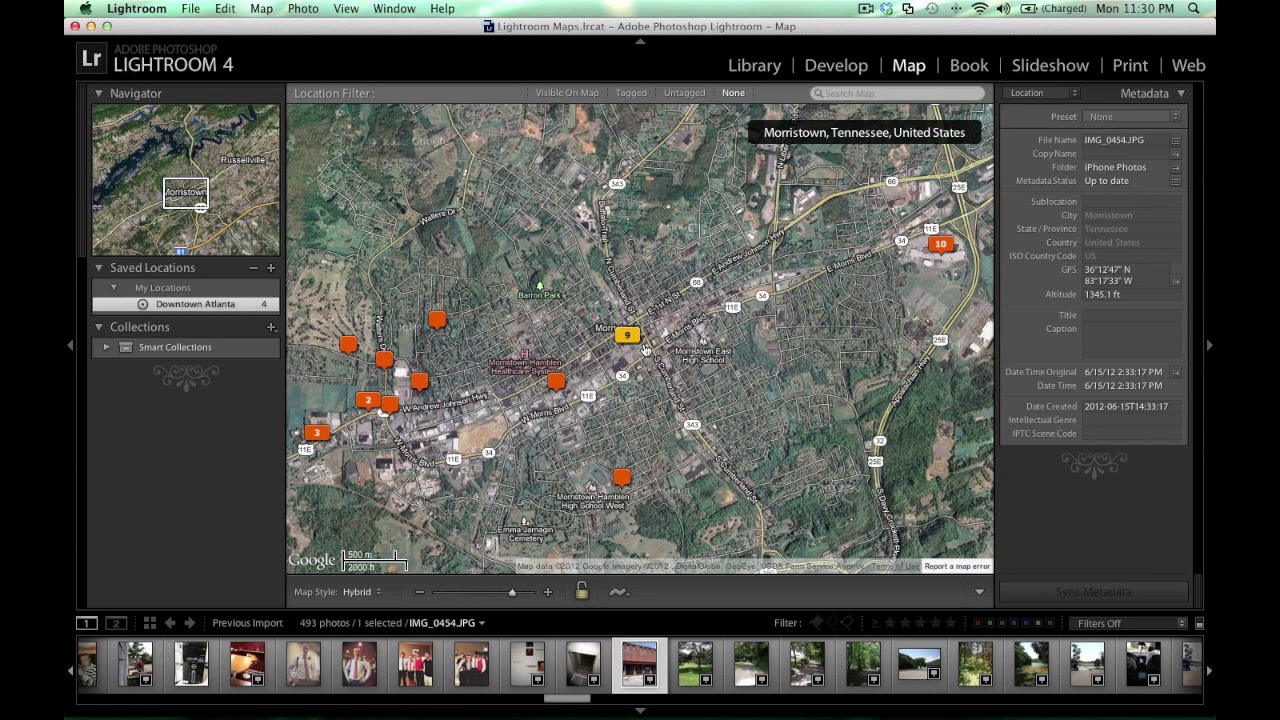Screen dimensions: 1280x720
Task: Click the filmstrip horizontal scrollbar thumb
Action: (567, 698)
